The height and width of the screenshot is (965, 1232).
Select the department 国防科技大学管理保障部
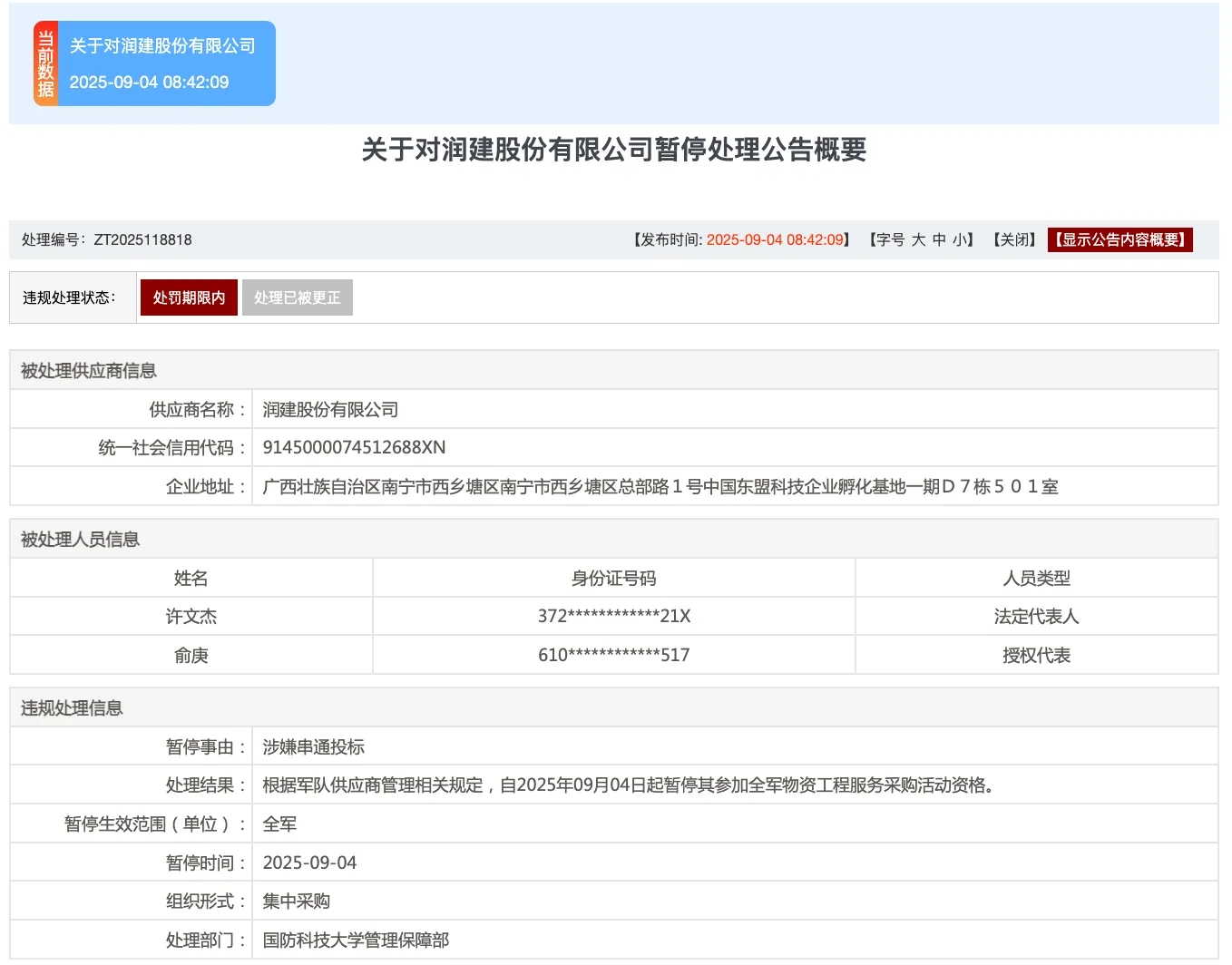tap(357, 940)
